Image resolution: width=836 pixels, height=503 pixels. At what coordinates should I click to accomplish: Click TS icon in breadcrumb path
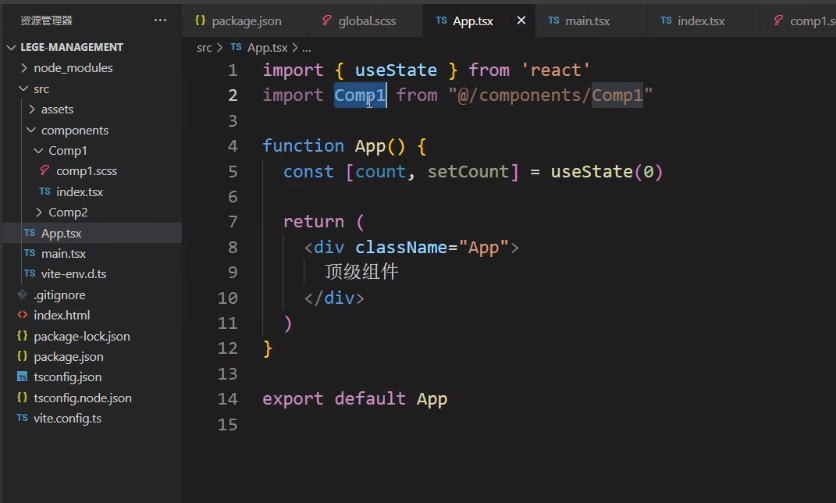pyautogui.click(x=236, y=47)
